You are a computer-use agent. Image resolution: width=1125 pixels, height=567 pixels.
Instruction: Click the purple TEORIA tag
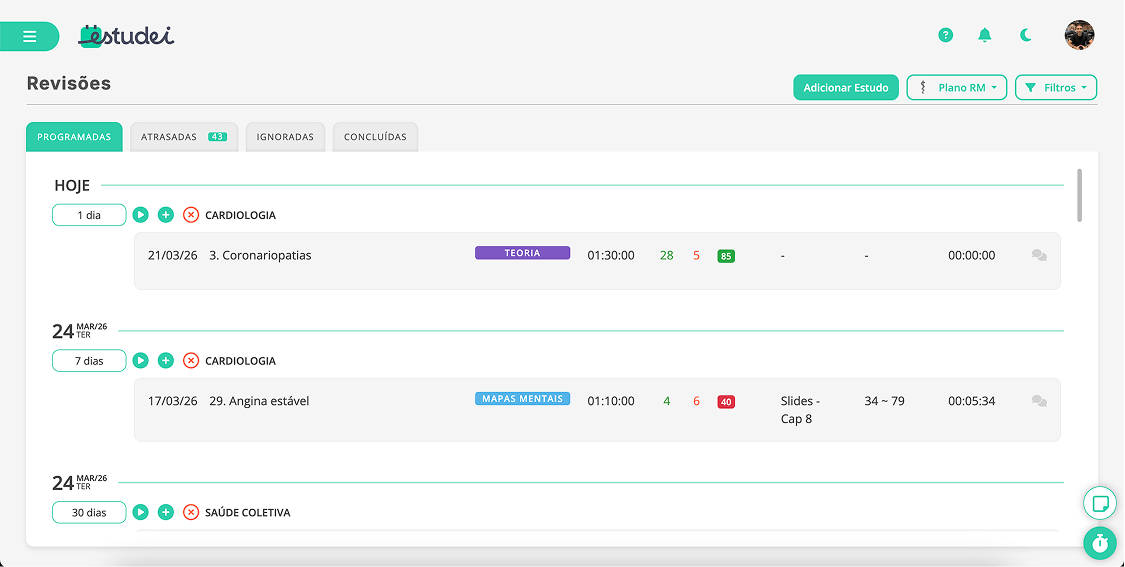522,254
